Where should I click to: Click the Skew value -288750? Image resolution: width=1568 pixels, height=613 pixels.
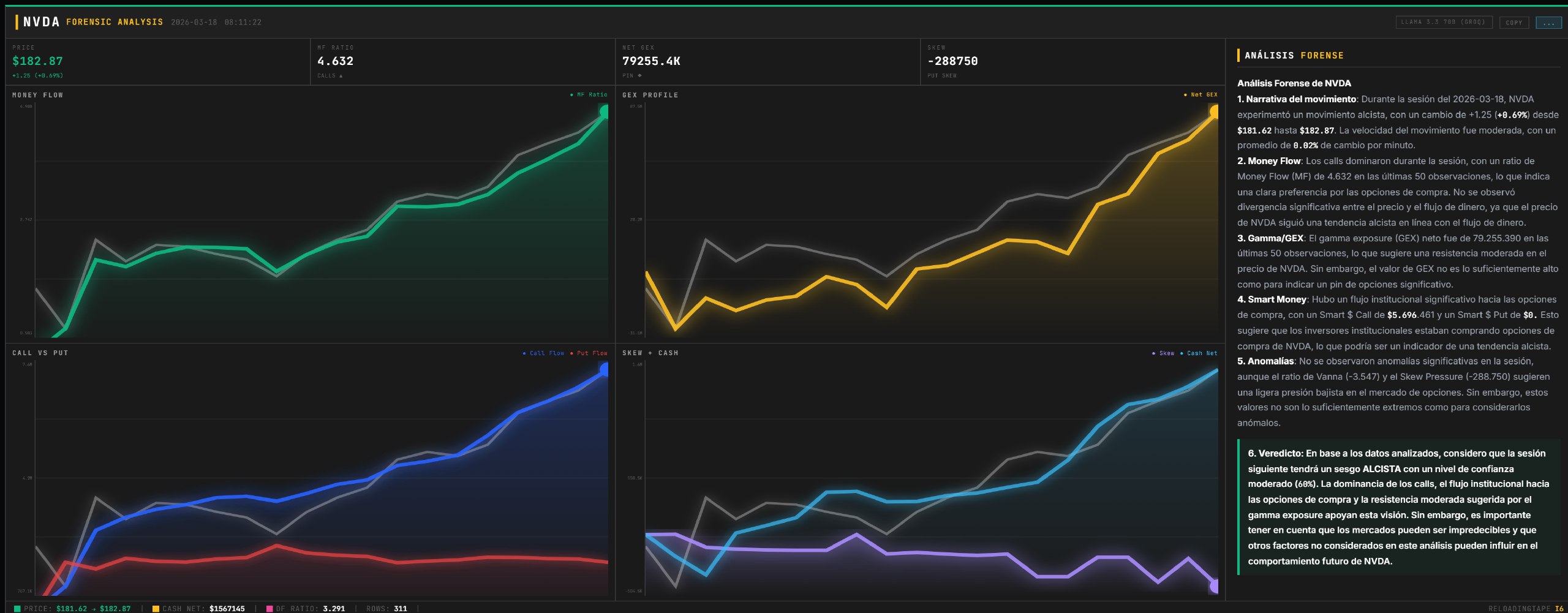pos(952,61)
